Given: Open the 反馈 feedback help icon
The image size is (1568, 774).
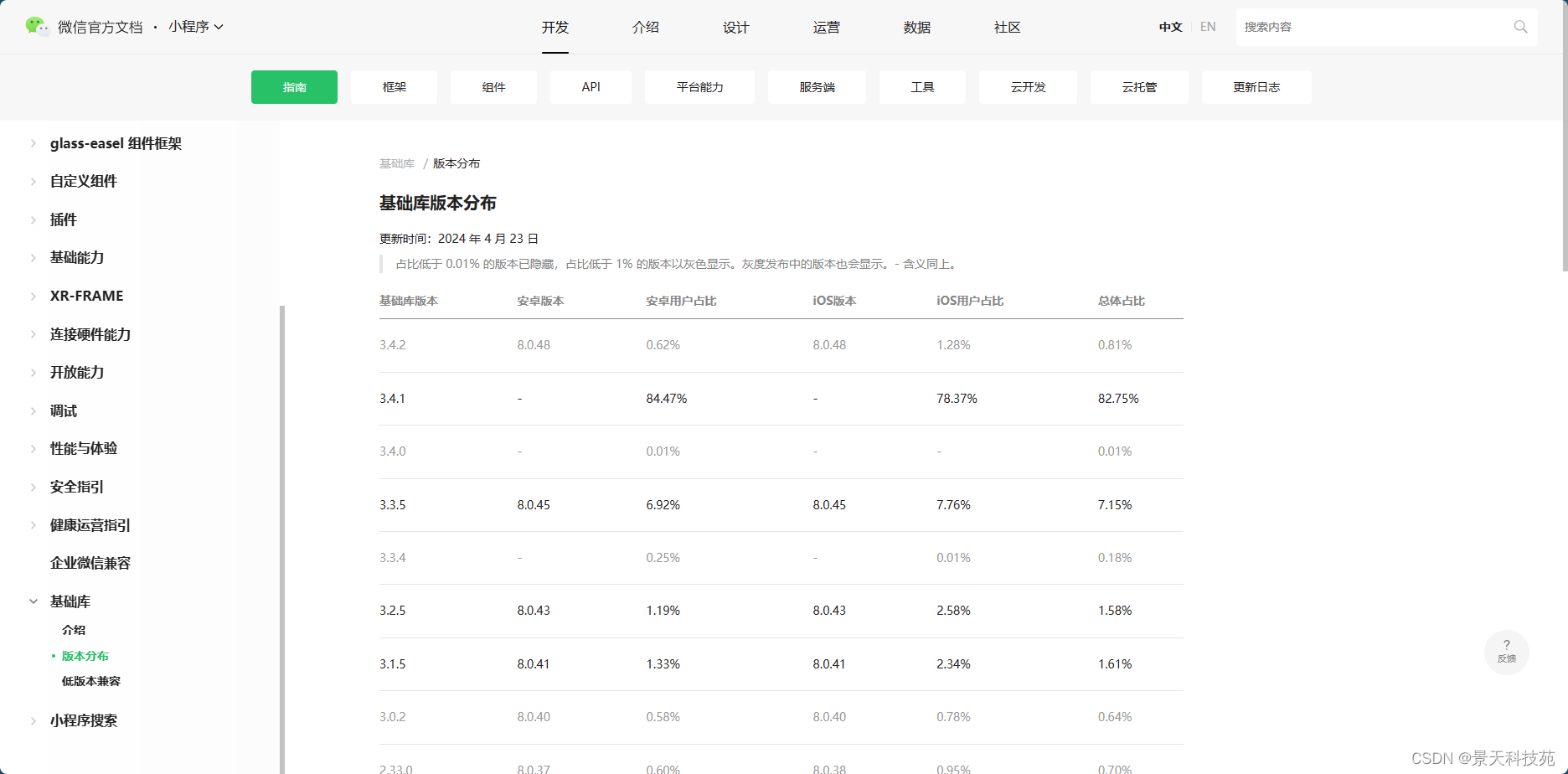Looking at the screenshot, I should tap(1507, 652).
